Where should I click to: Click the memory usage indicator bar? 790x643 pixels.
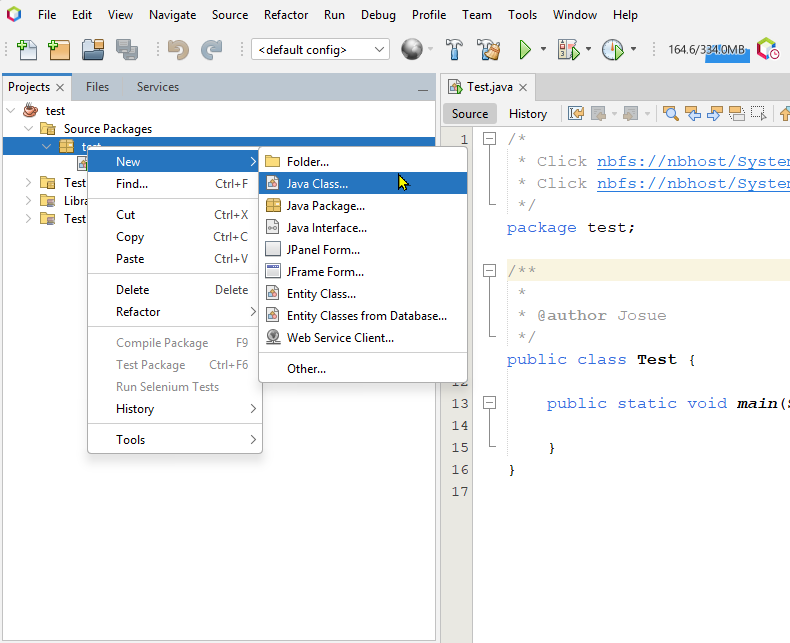707,50
